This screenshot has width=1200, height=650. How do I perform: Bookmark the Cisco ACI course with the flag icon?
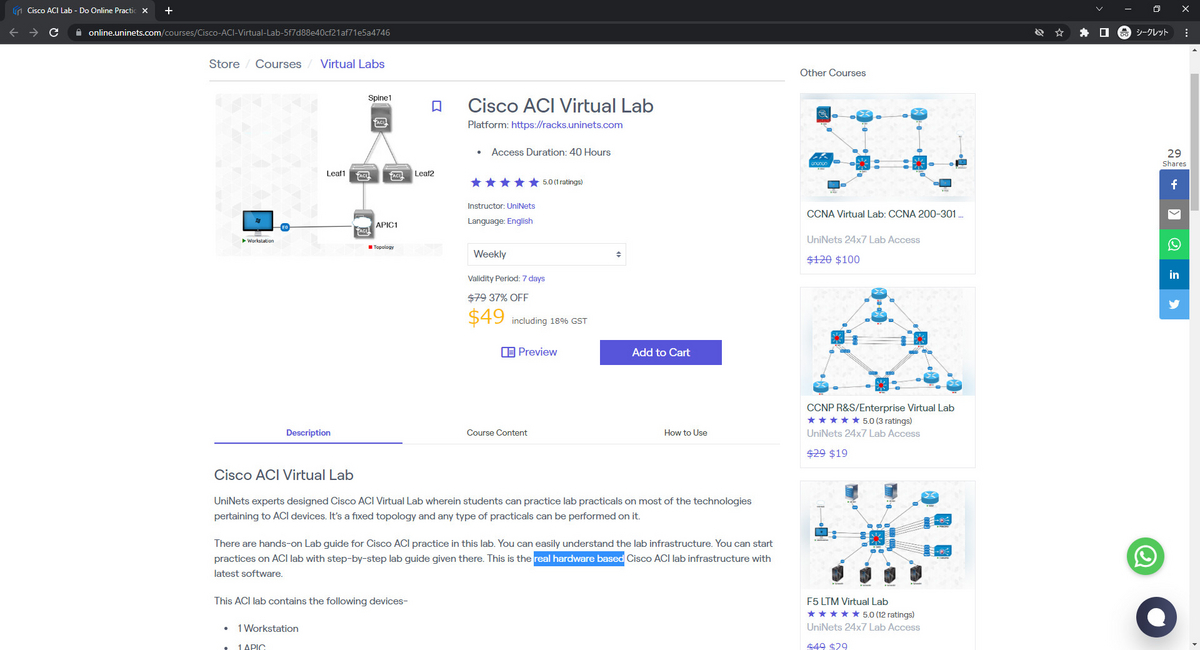pyautogui.click(x=436, y=105)
